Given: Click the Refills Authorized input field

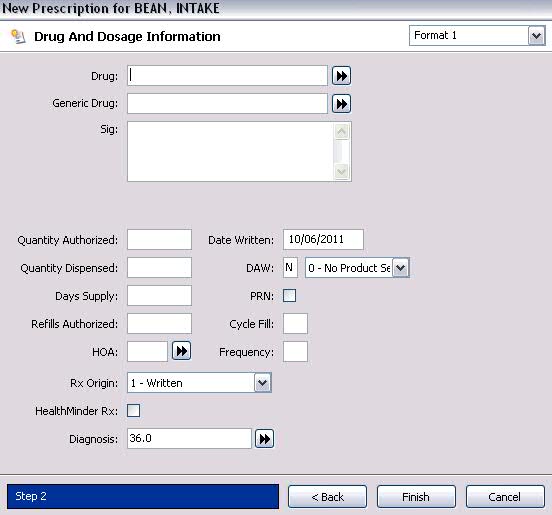Looking at the screenshot, I should pos(159,324).
